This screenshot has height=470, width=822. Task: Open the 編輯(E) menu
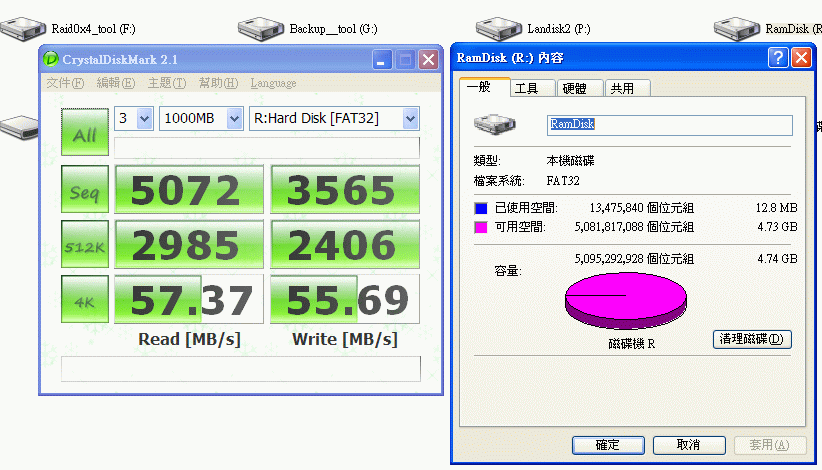[x=116, y=83]
